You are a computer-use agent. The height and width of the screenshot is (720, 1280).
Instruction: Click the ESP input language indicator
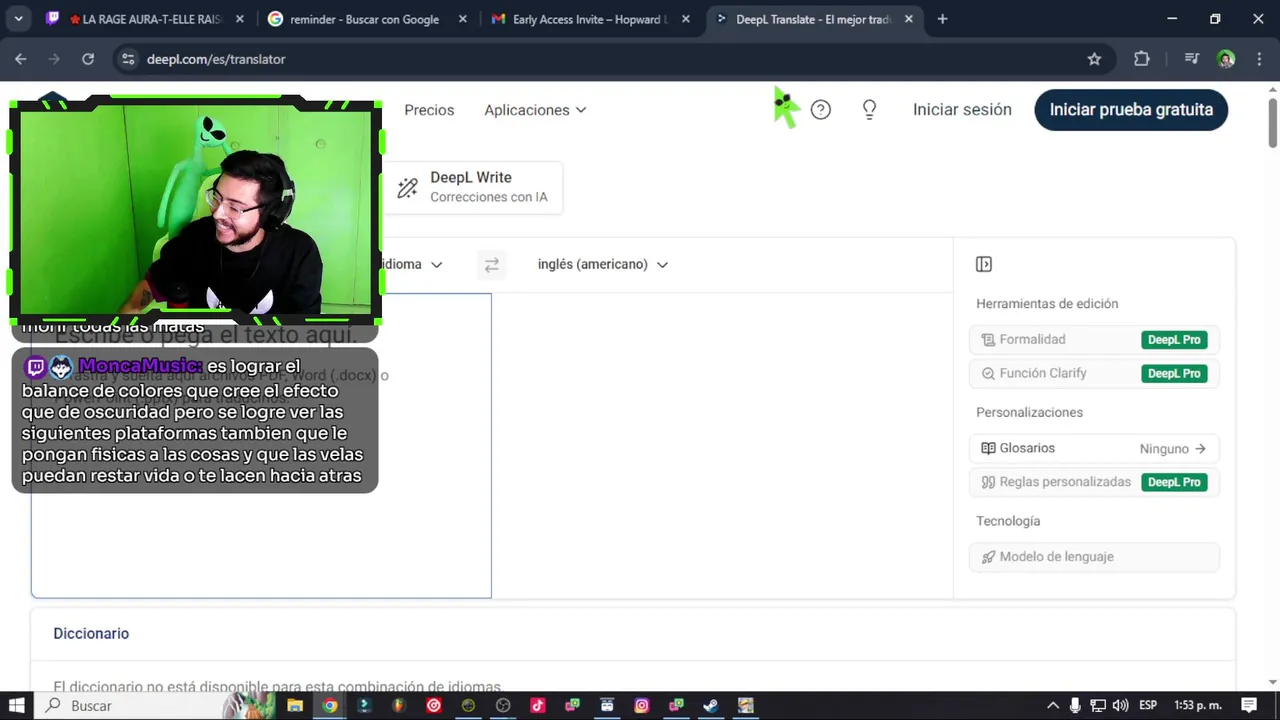[1148, 705]
